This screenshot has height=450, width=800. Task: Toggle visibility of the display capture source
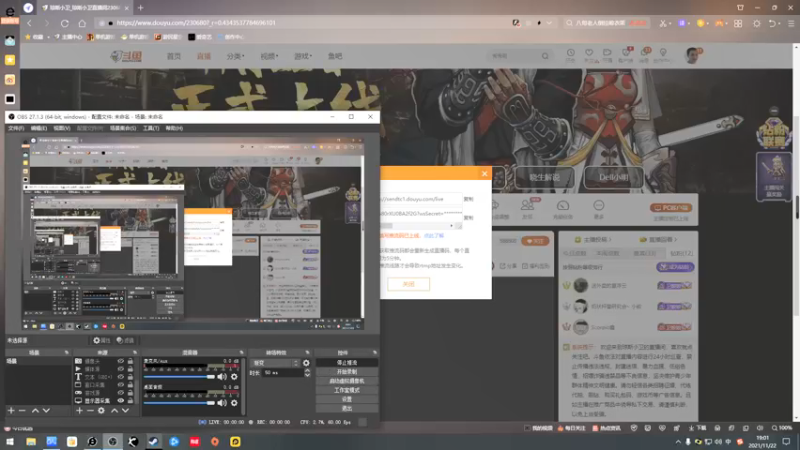pos(120,401)
